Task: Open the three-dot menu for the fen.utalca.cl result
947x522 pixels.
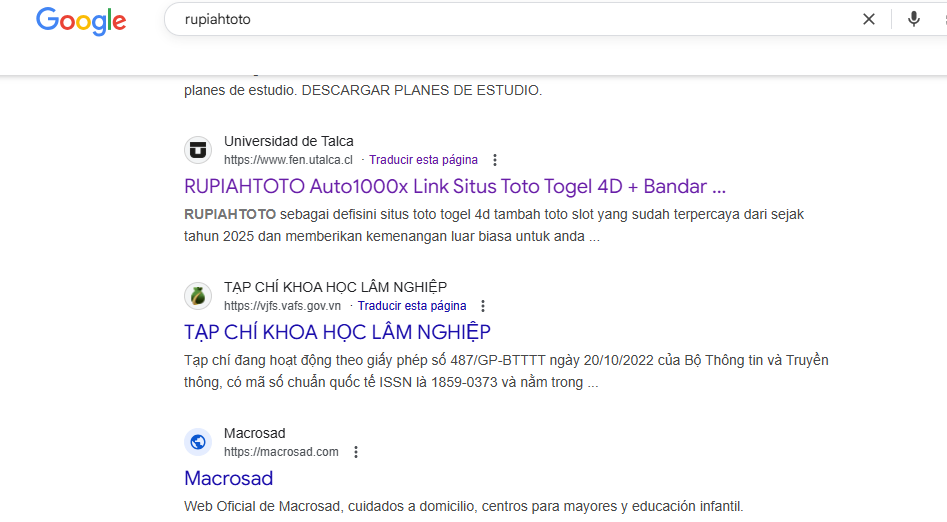Action: (x=494, y=160)
